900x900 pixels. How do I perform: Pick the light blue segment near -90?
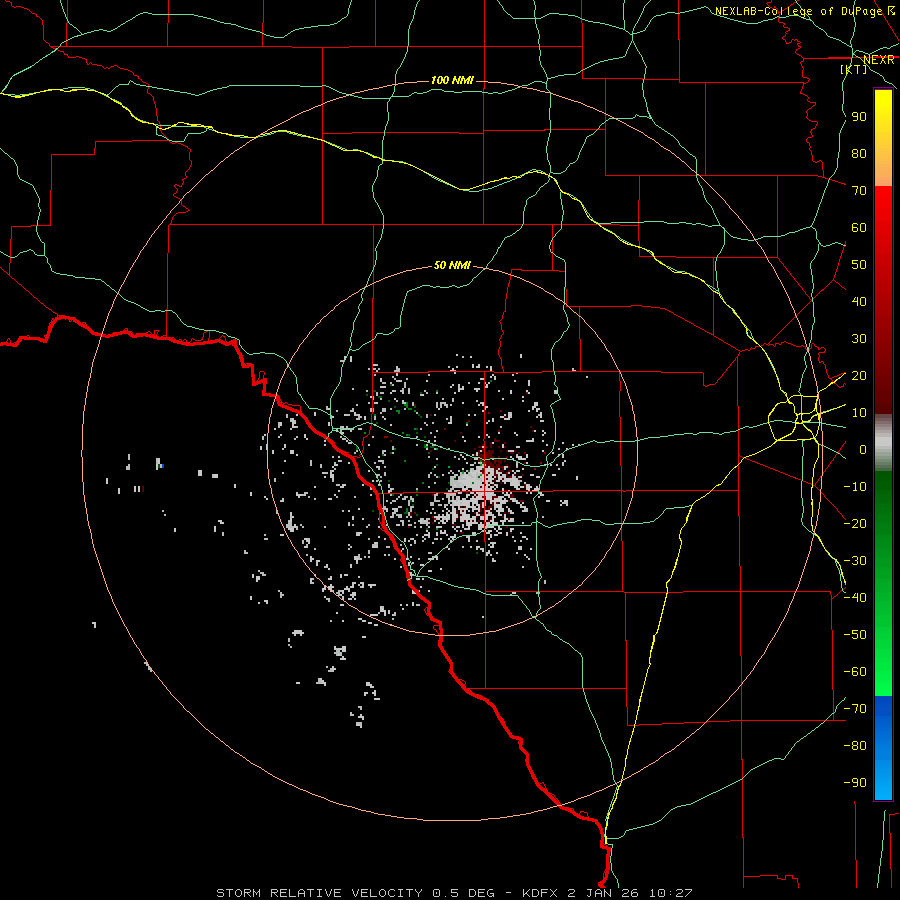[x=883, y=781]
